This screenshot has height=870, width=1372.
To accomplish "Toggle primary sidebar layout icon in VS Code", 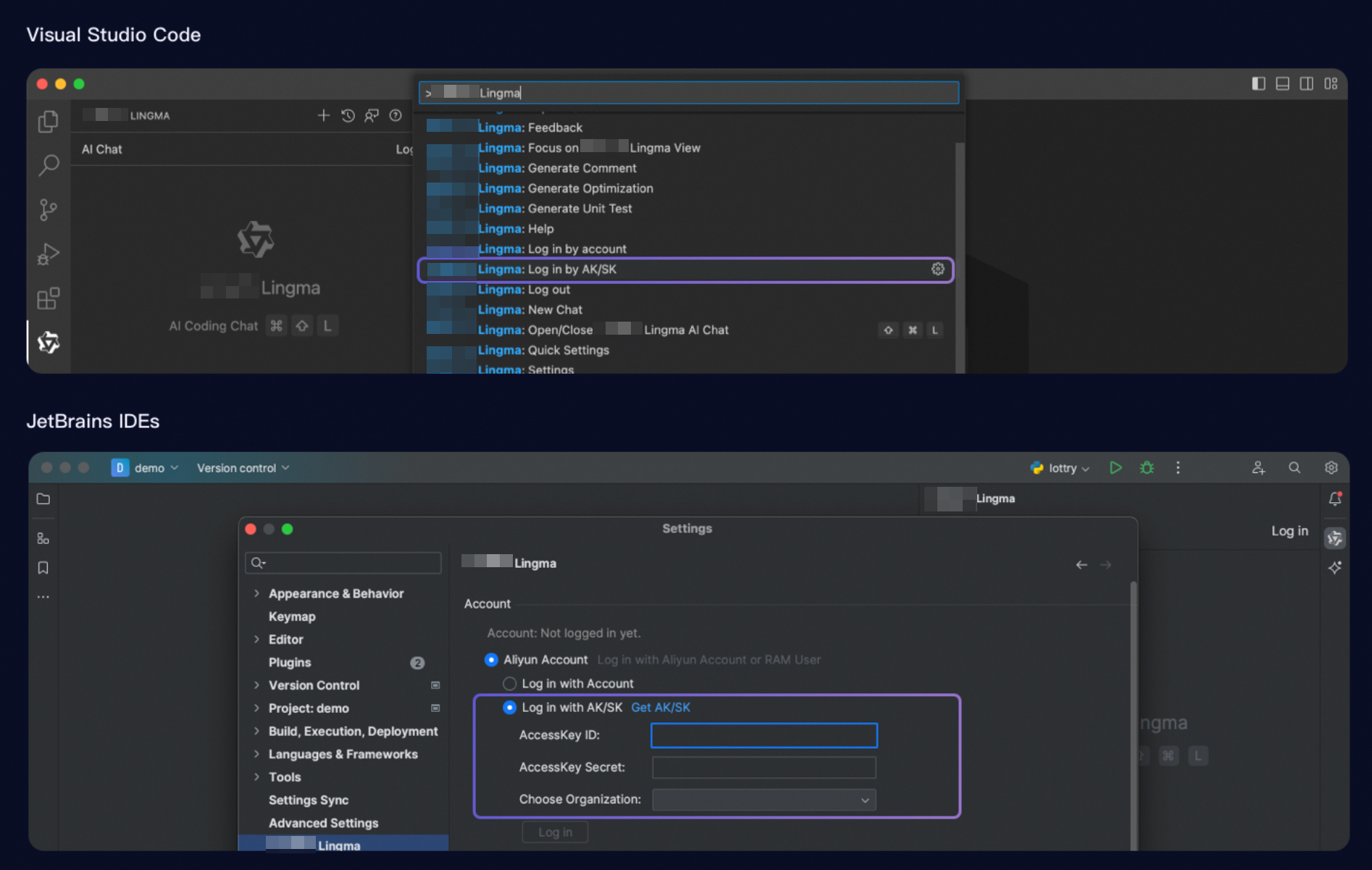I will (x=1258, y=83).
